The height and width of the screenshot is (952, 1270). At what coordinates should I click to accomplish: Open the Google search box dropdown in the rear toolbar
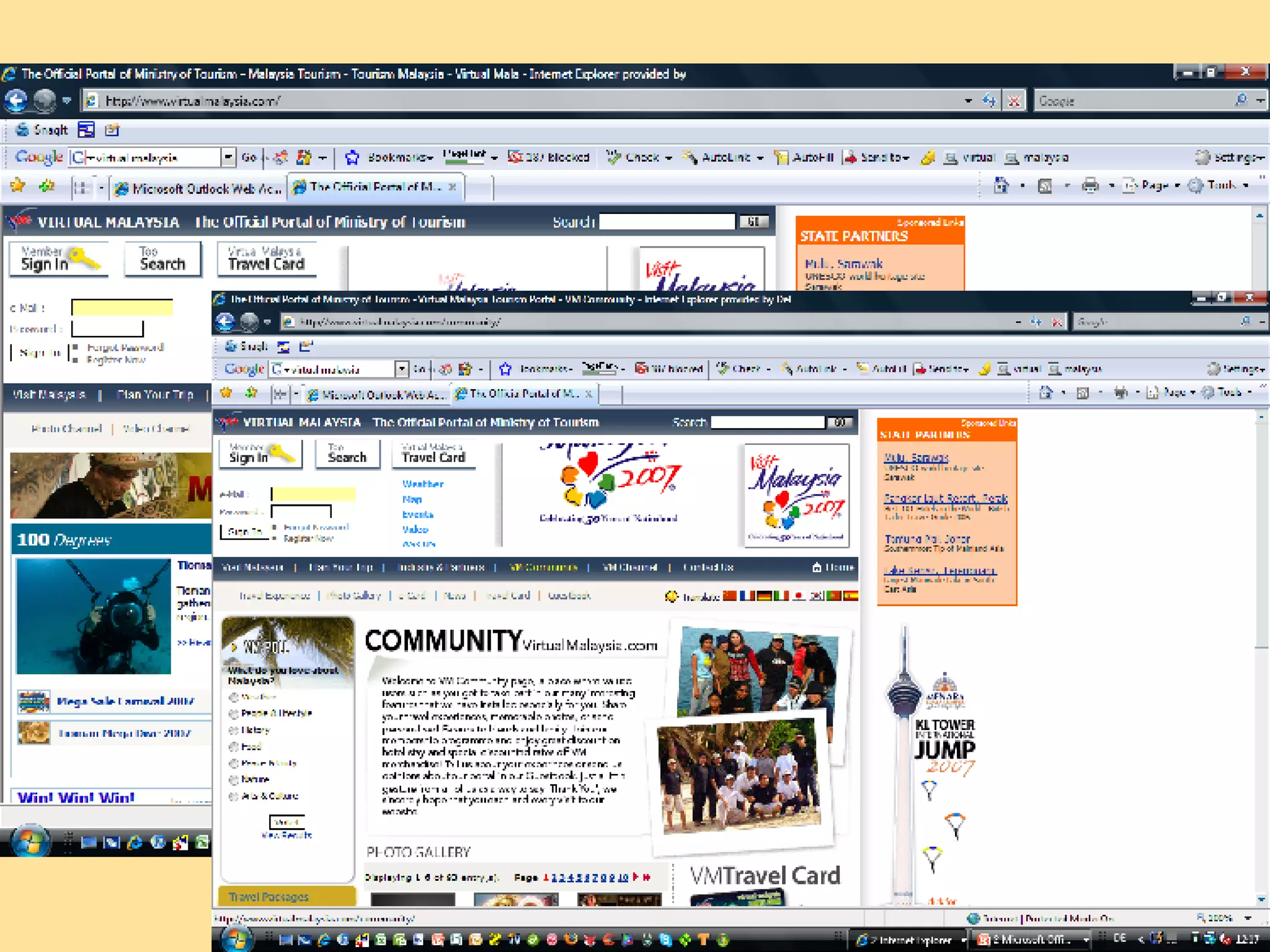point(228,157)
